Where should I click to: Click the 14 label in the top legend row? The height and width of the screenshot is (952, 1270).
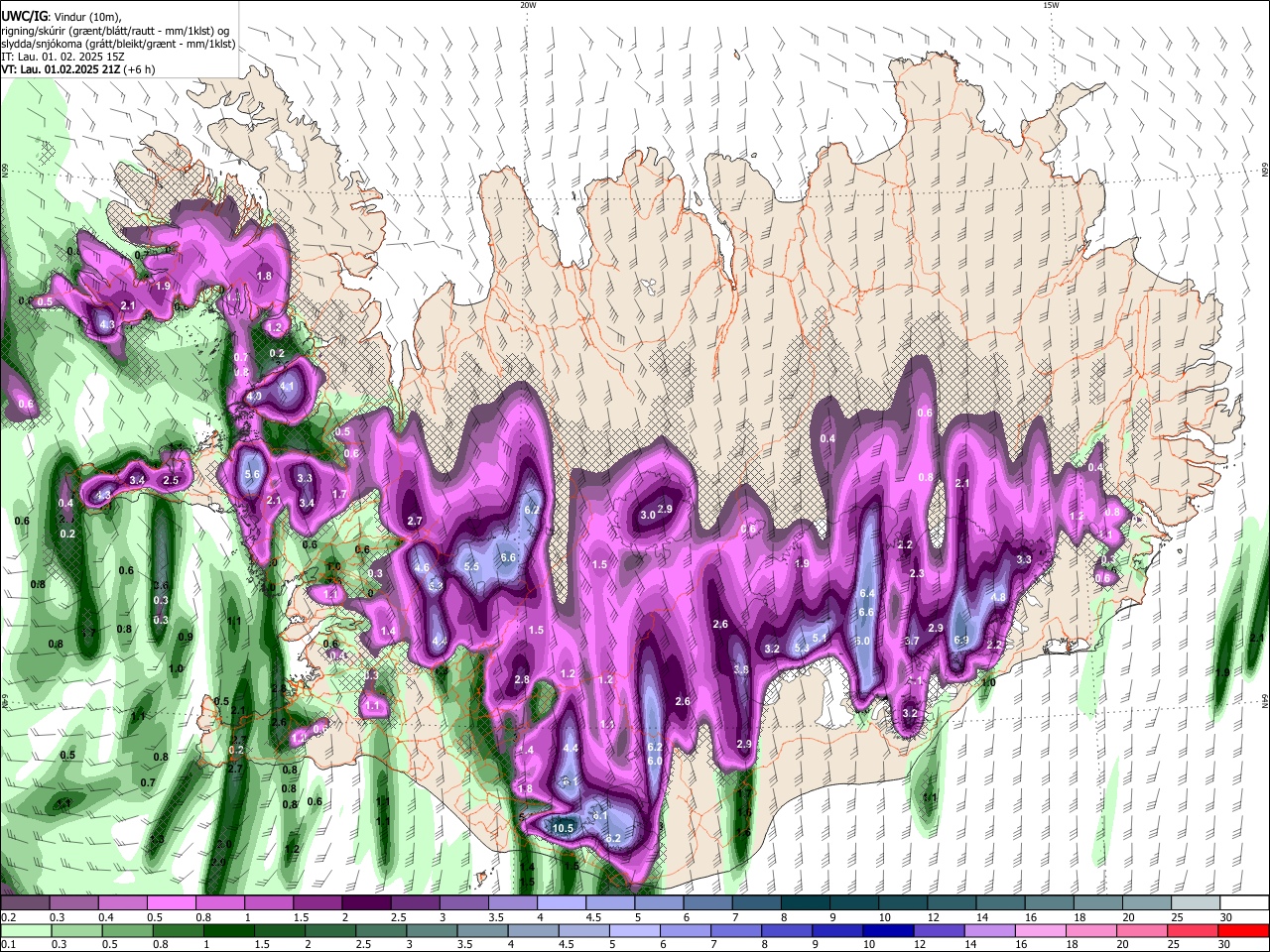[982, 917]
